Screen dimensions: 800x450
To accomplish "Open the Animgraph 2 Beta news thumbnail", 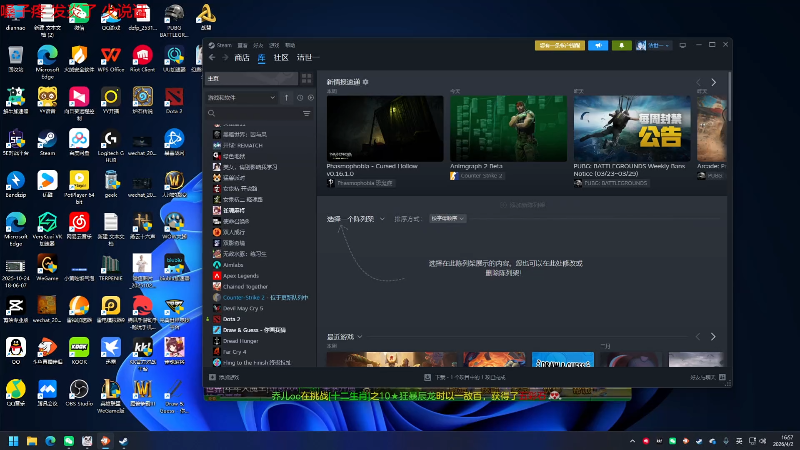I will pyautogui.click(x=508, y=129).
